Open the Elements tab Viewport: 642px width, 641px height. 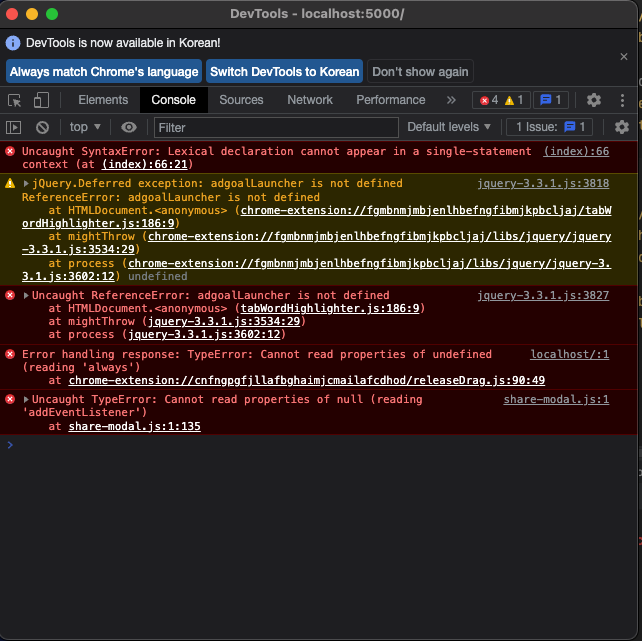[103, 100]
